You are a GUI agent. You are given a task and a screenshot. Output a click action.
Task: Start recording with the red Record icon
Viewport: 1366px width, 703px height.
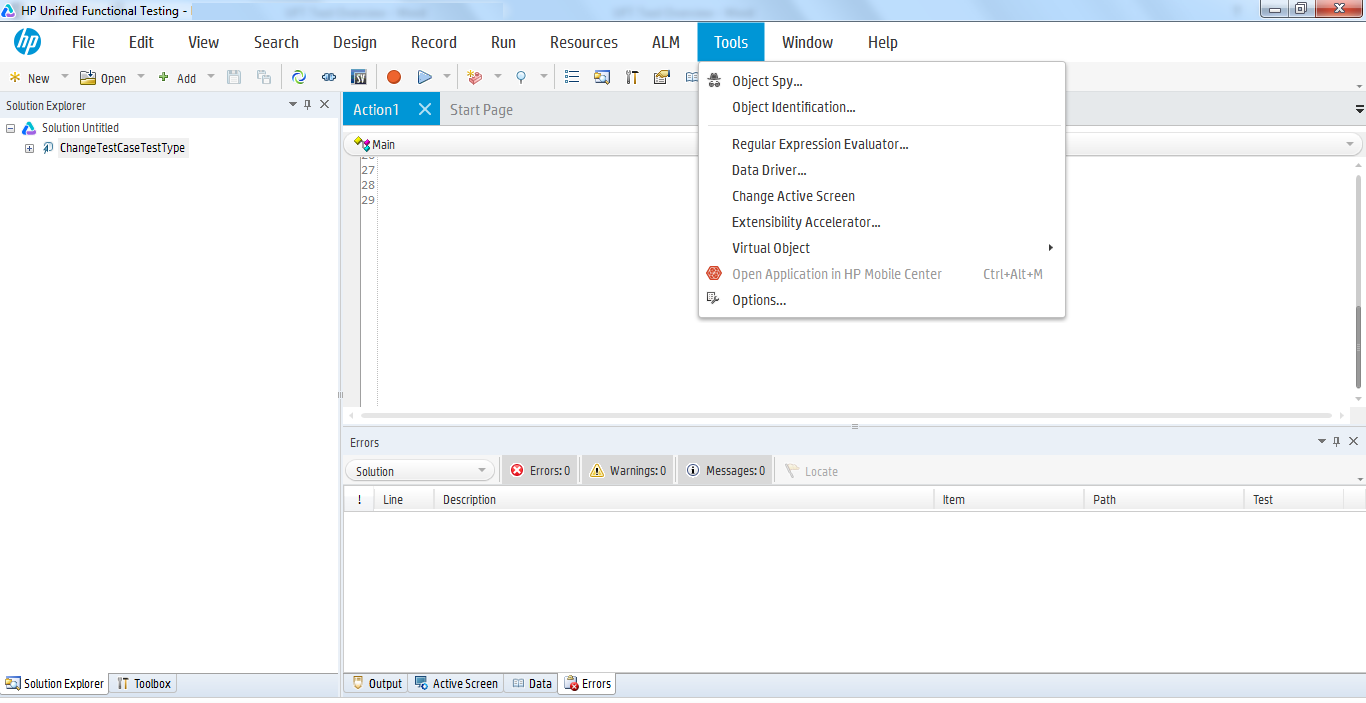pyautogui.click(x=394, y=76)
